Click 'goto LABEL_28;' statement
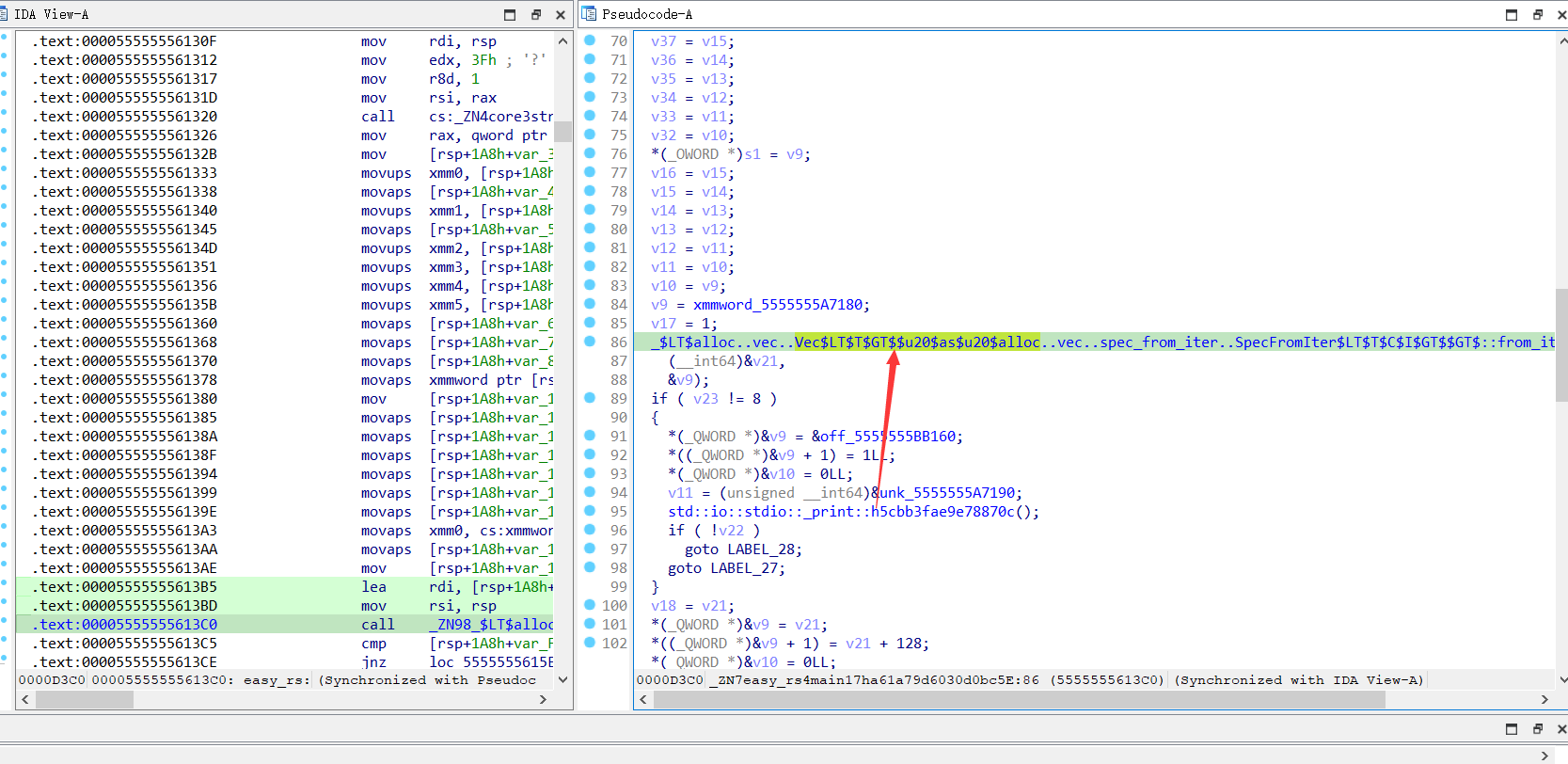This screenshot has width=1568, height=764. (743, 549)
